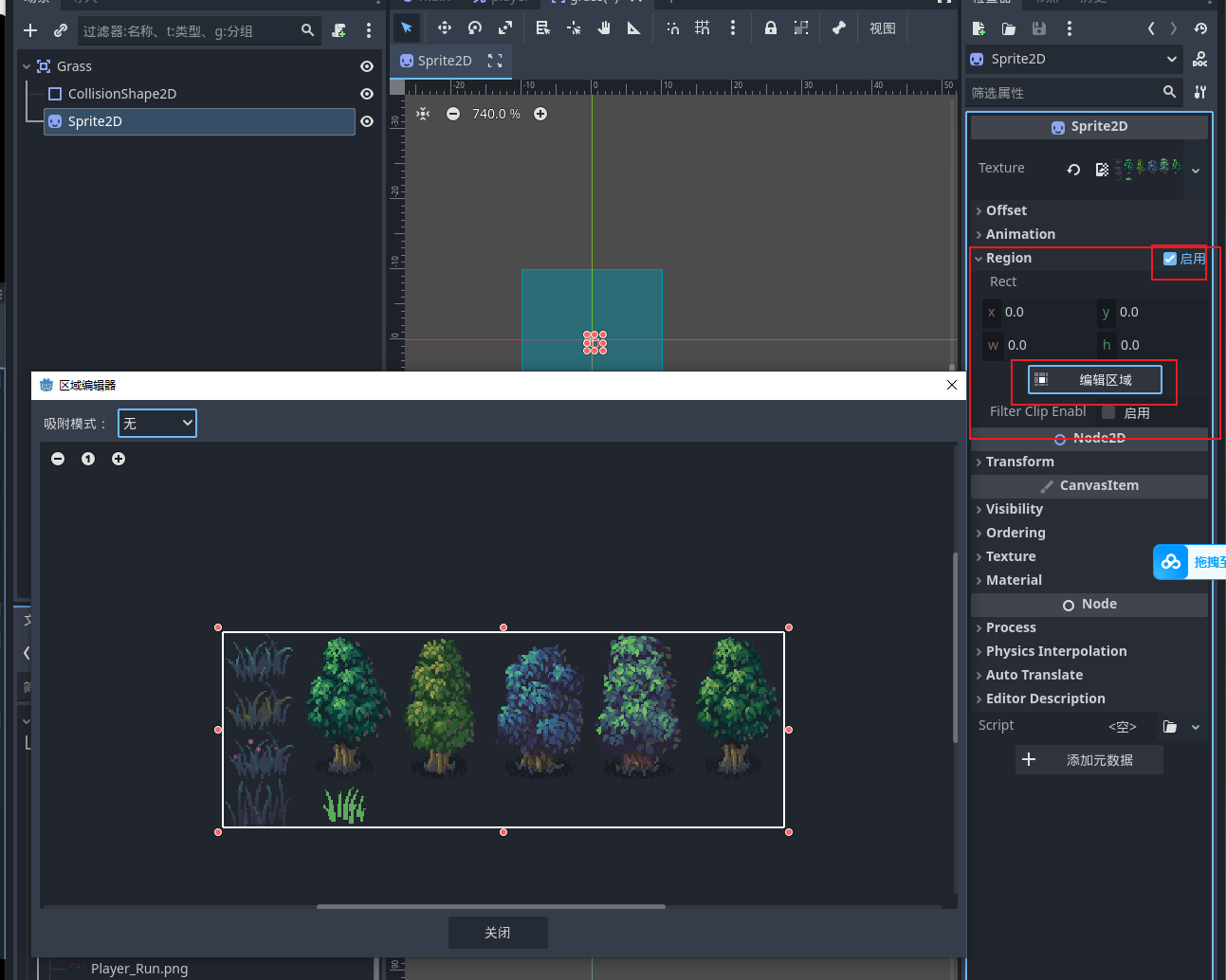Enable Filter Clip checkbox
This screenshot has height=980, width=1226.
pyautogui.click(x=1108, y=412)
